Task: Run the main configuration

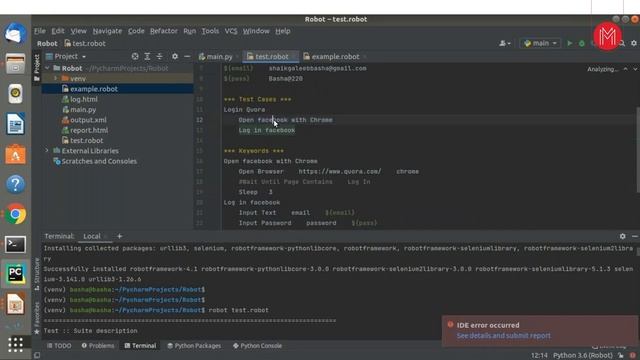Action: pyautogui.click(x=569, y=43)
